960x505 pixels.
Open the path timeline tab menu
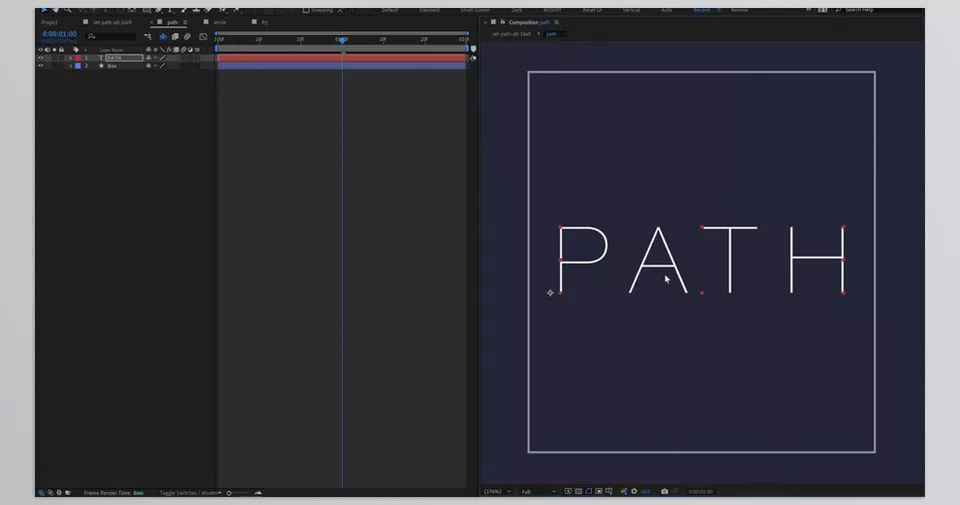[x=185, y=22]
